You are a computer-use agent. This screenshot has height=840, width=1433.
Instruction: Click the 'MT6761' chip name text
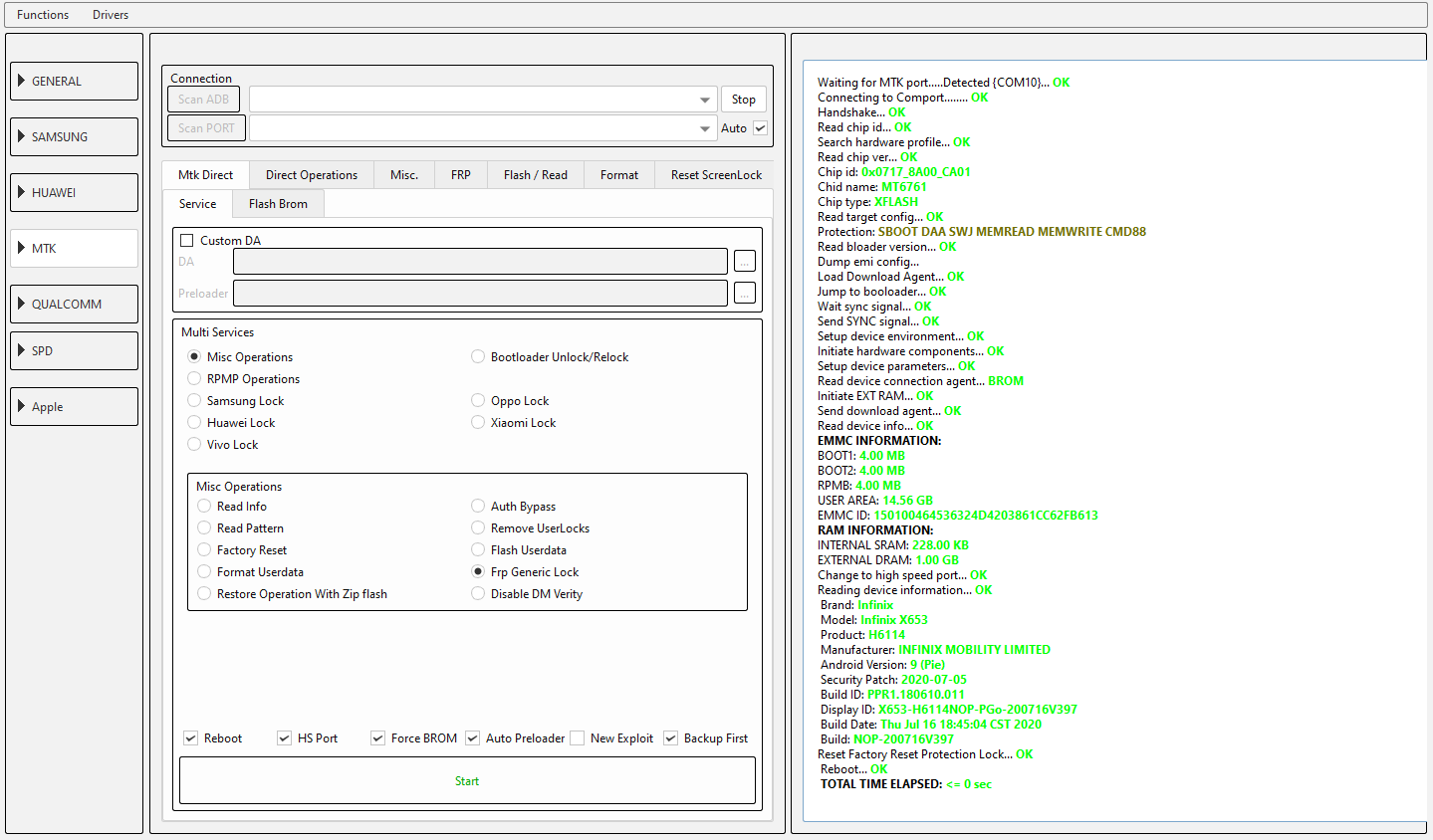click(904, 187)
